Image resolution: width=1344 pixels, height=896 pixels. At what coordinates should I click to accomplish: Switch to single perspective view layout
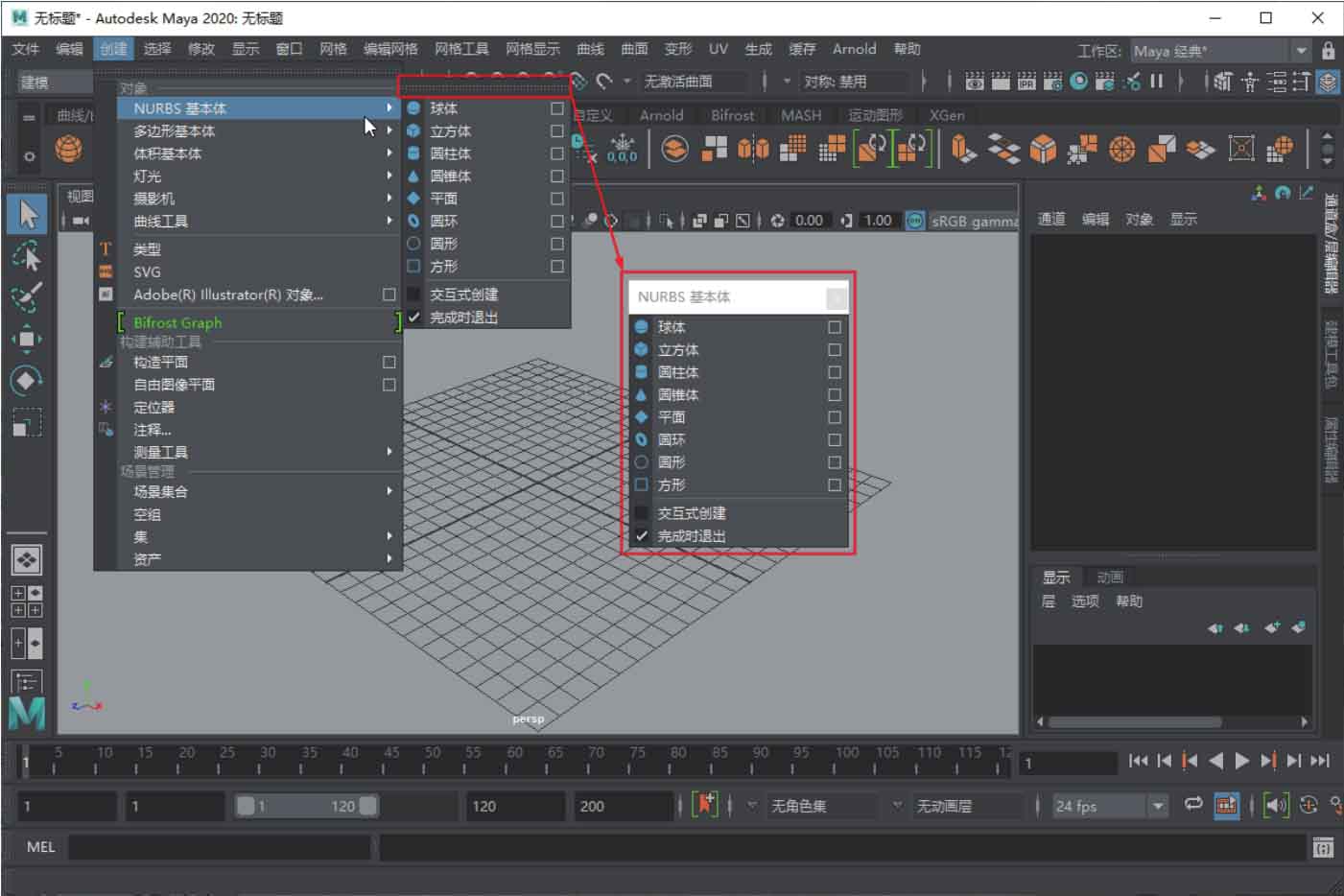[x=27, y=559]
